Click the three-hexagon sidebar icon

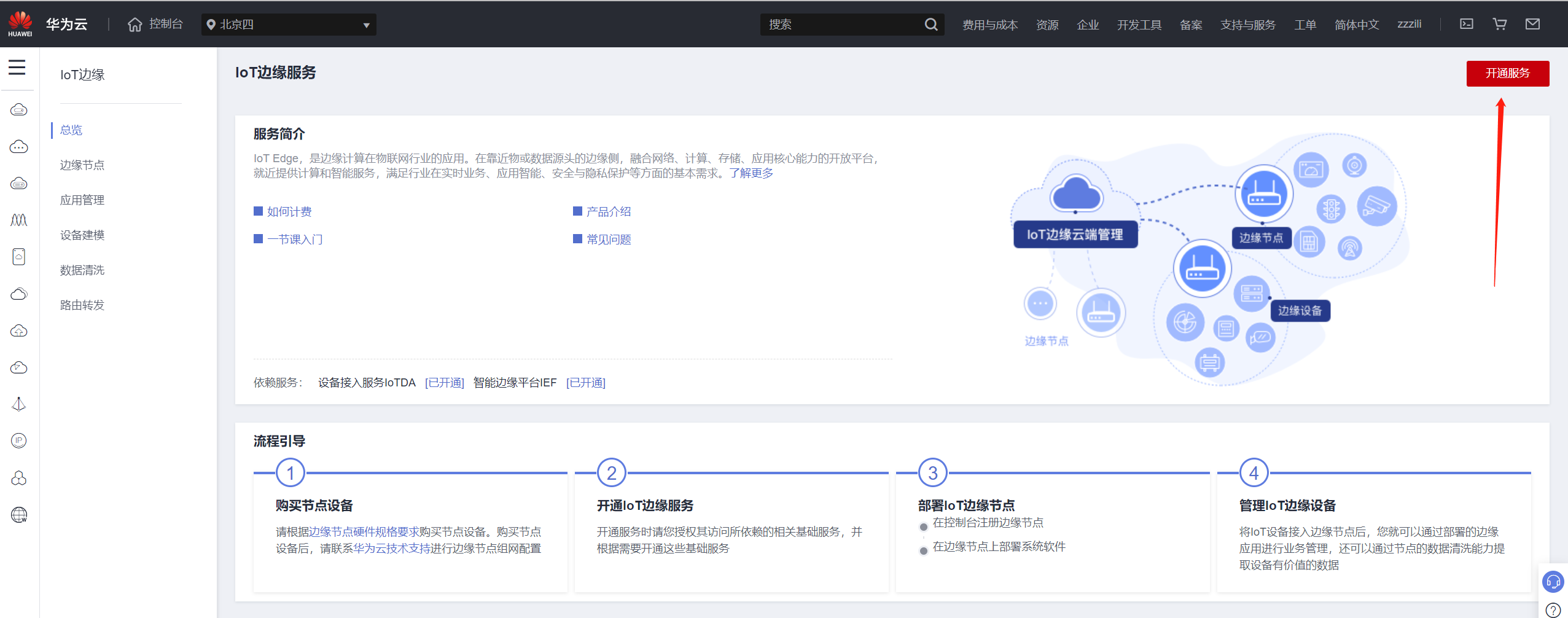[x=19, y=478]
